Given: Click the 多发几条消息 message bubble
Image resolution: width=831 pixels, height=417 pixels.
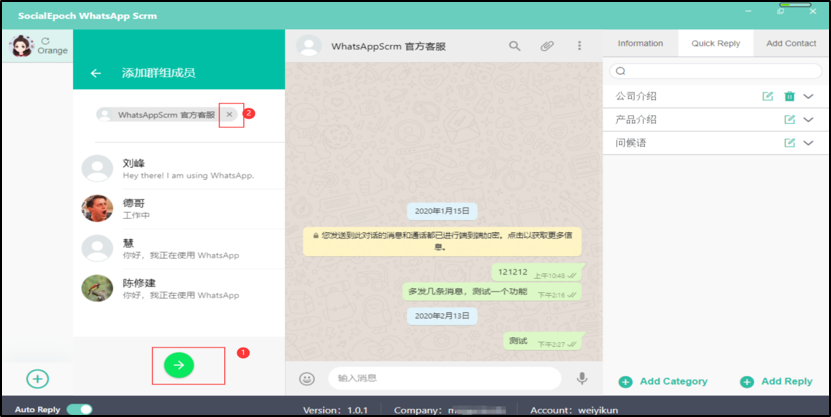Looking at the screenshot, I should [492, 291].
